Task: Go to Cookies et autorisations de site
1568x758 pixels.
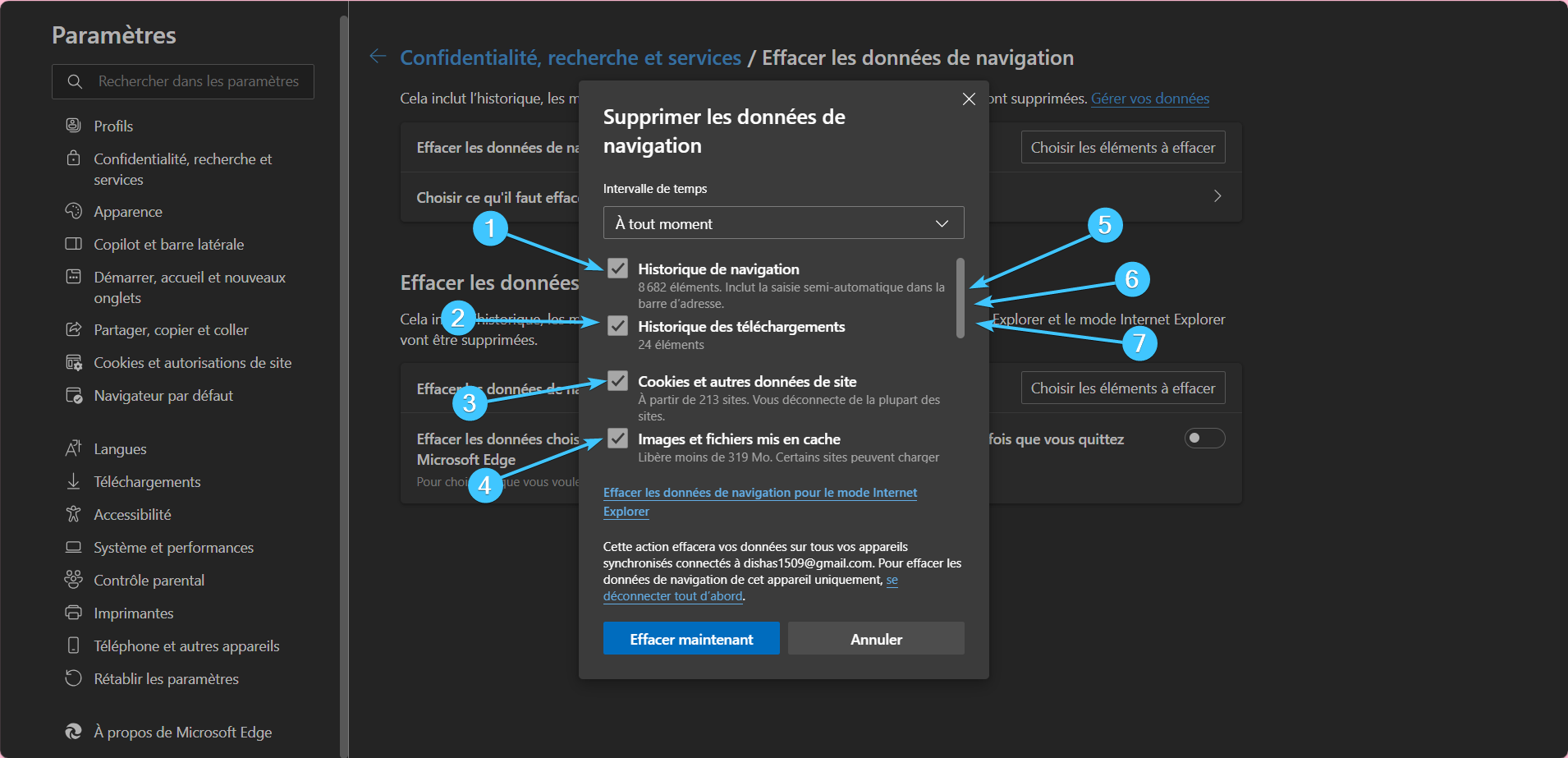Action: point(193,362)
